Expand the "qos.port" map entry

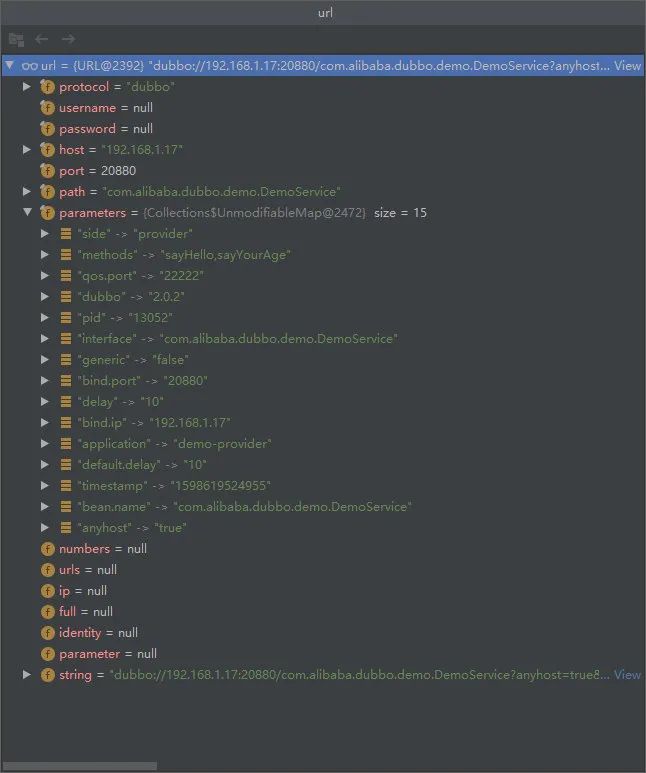(45, 276)
